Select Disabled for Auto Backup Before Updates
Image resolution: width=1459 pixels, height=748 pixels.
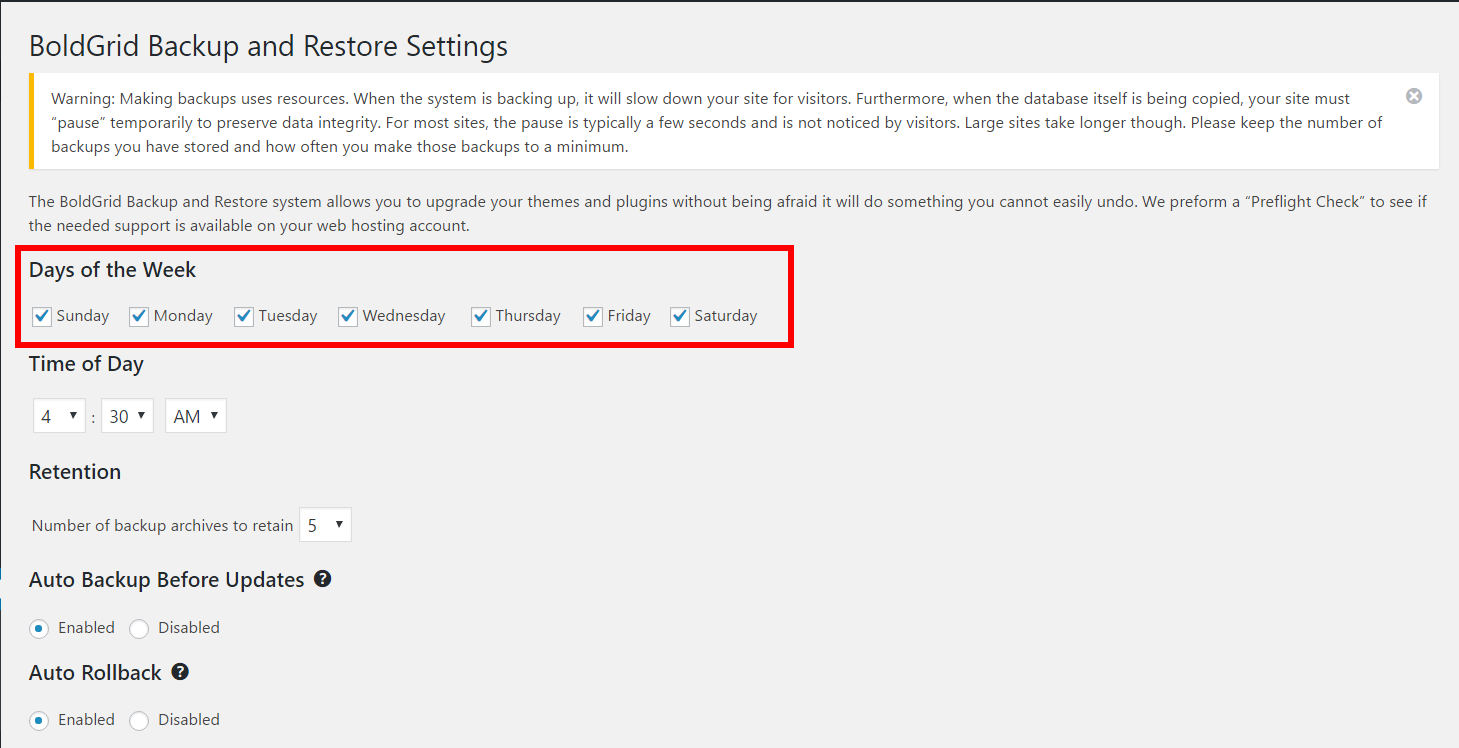click(139, 628)
